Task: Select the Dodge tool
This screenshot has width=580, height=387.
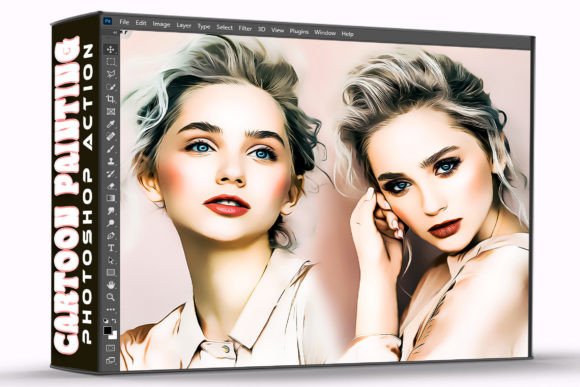Action: click(x=111, y=223)
